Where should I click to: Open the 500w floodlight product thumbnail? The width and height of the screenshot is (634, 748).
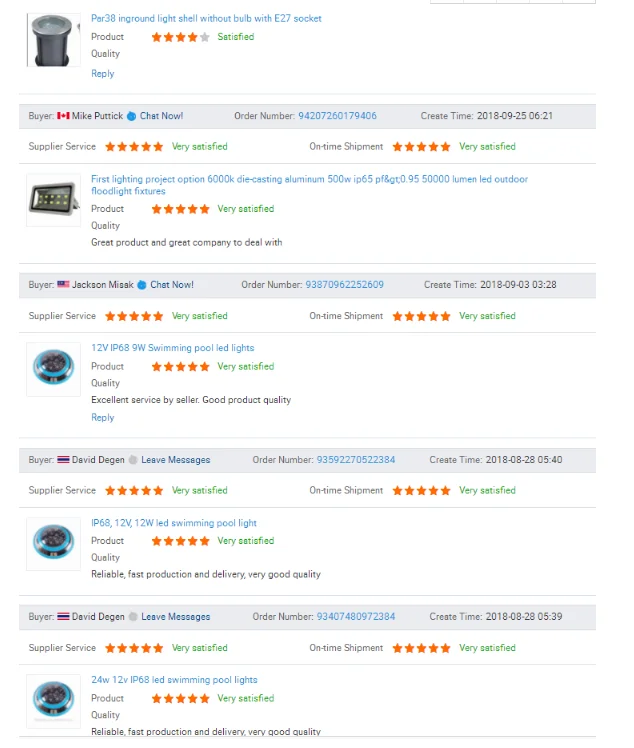click(x=53, y=199)
